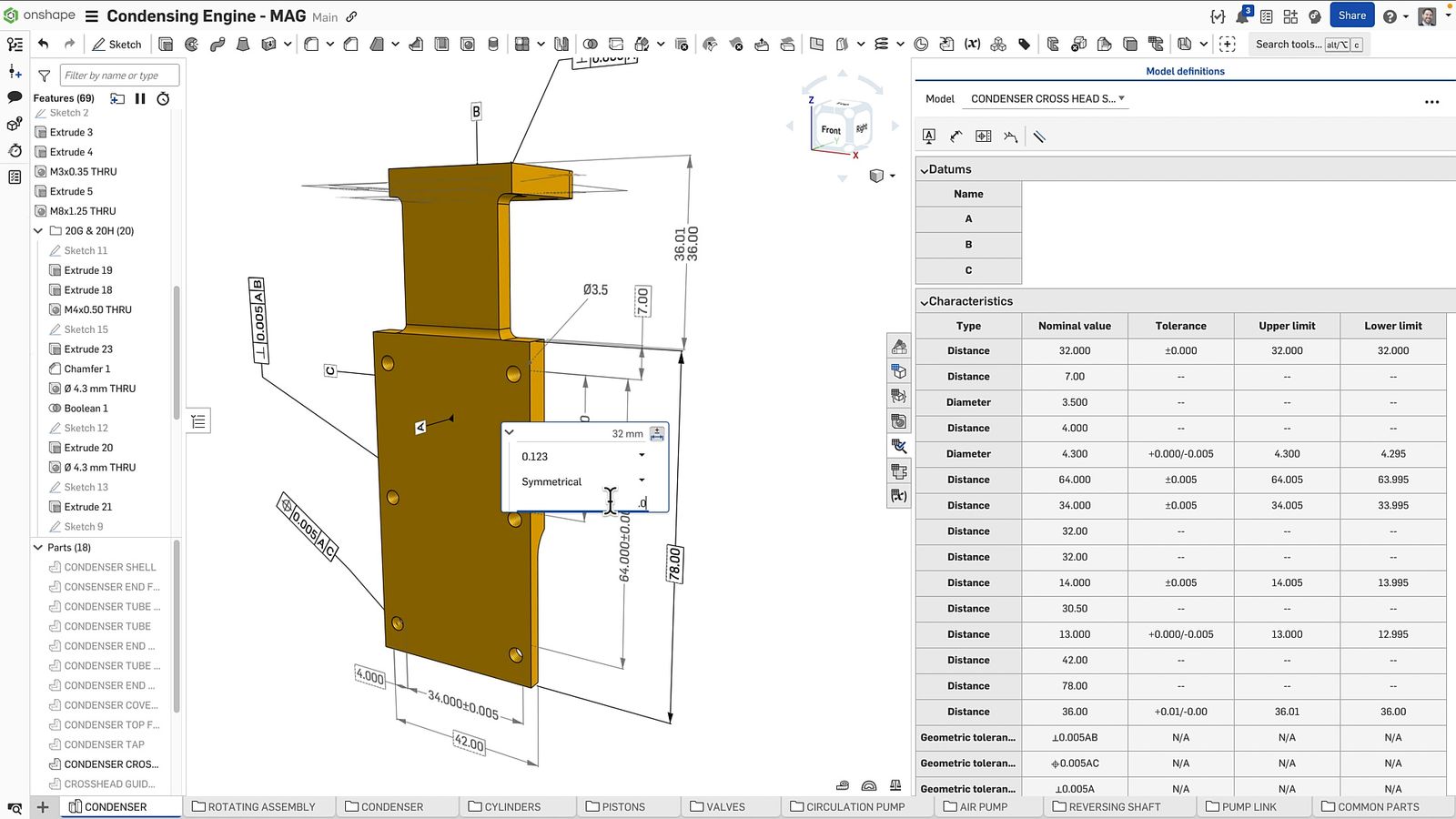Switch to the CYLINDERS tab
This screenshot has height=819, width=1456.
[517, 806]
